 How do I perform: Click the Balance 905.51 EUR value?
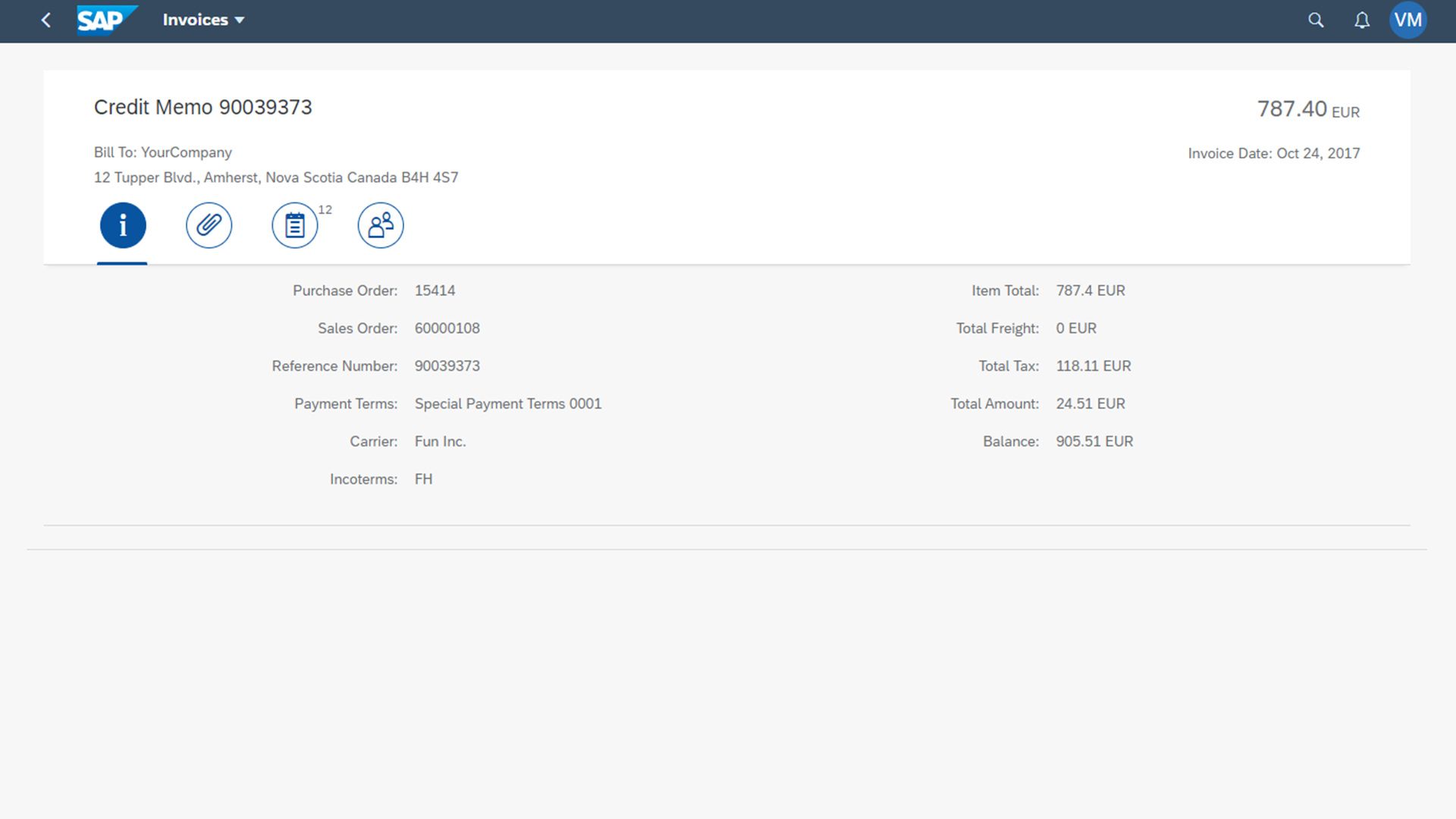(x=1094, y=442)
